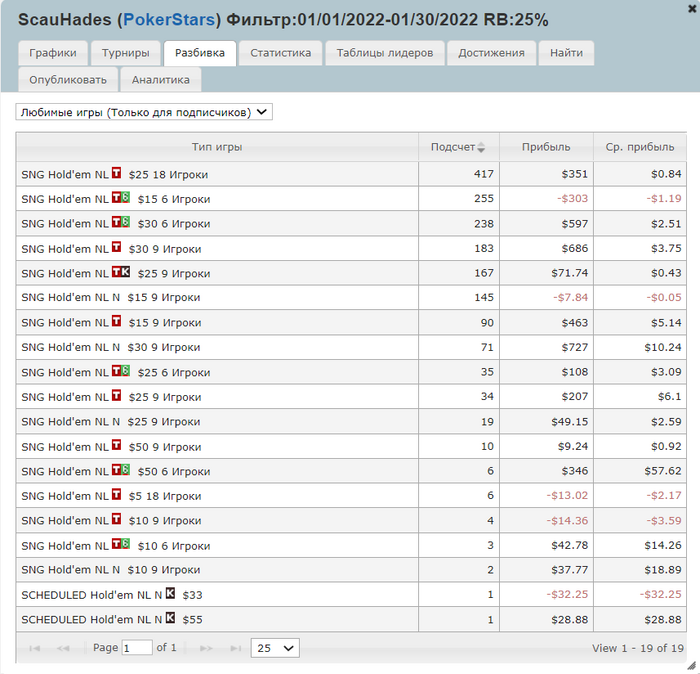700x674 pixels.
Task: Click the green 6-max icon in the $50 6 Игроки row
Action: click(x=125, y=469)
